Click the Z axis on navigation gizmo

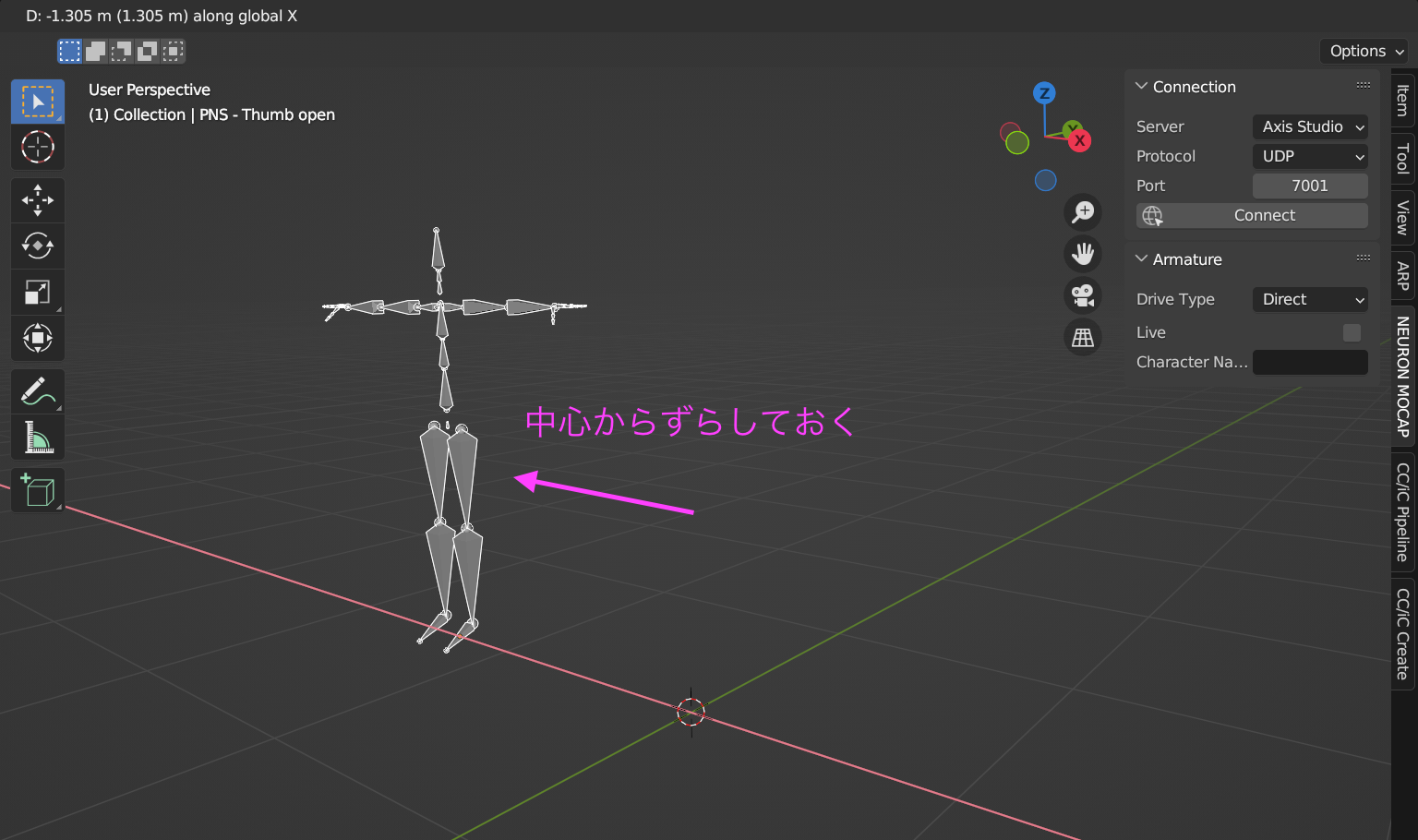pyautogui.click(x=1044, y=93)
